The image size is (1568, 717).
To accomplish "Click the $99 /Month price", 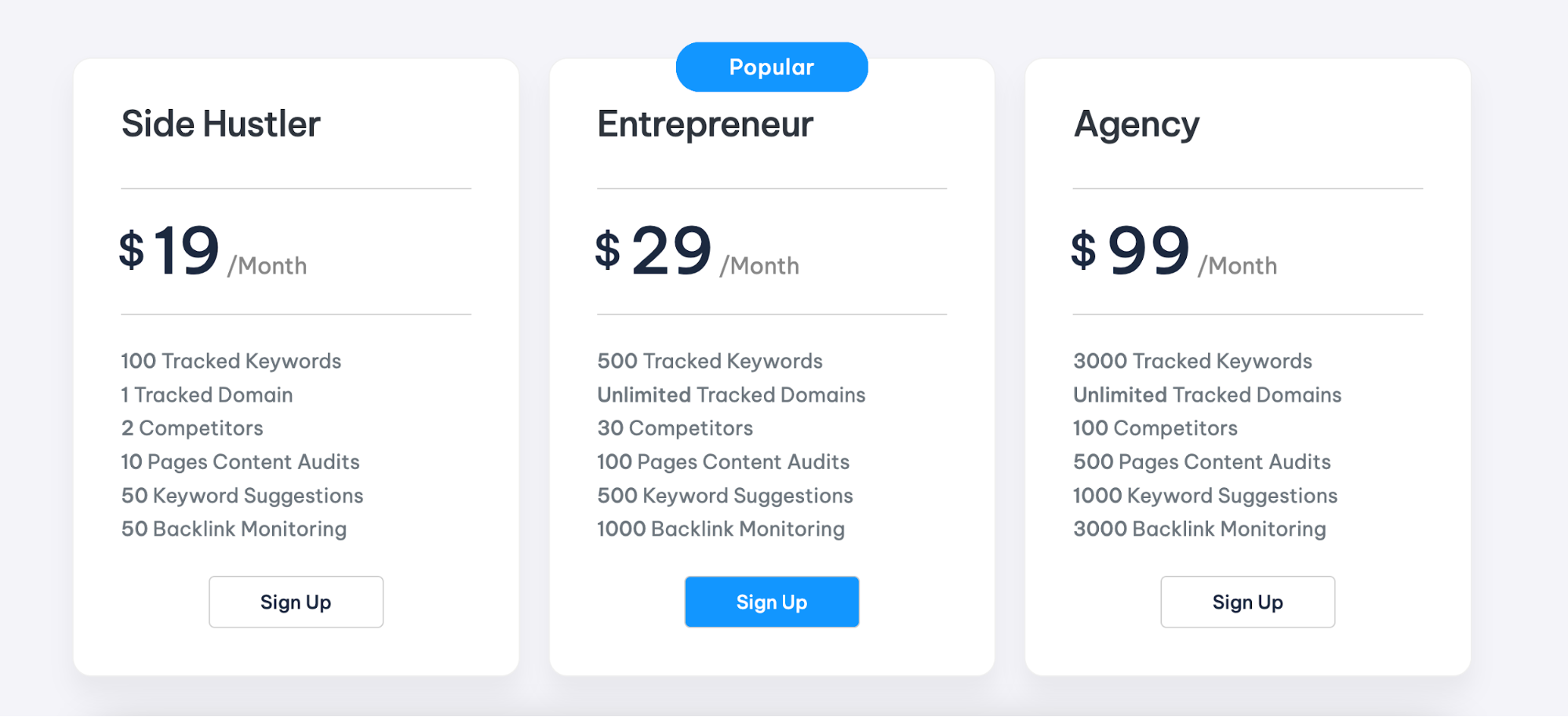I will tap(1173, 252).
